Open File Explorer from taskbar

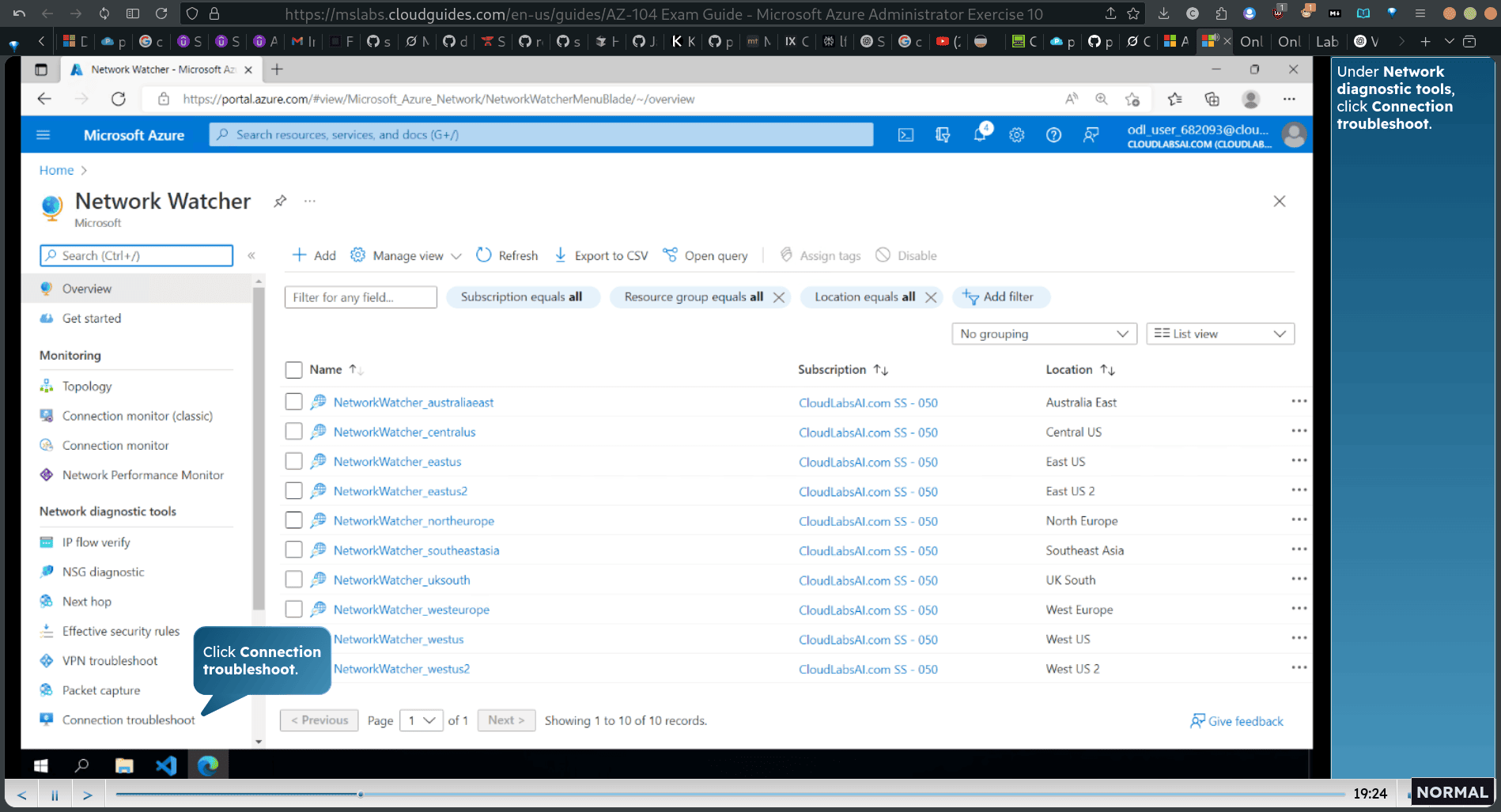(124, 765)
